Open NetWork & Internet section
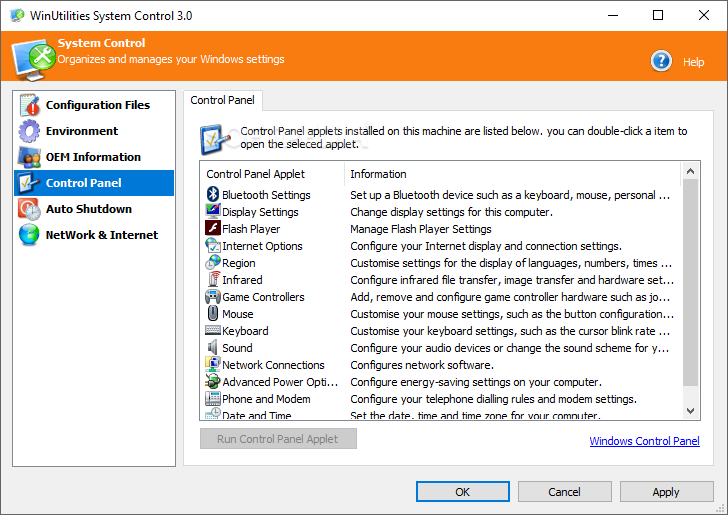 [94, 235]
